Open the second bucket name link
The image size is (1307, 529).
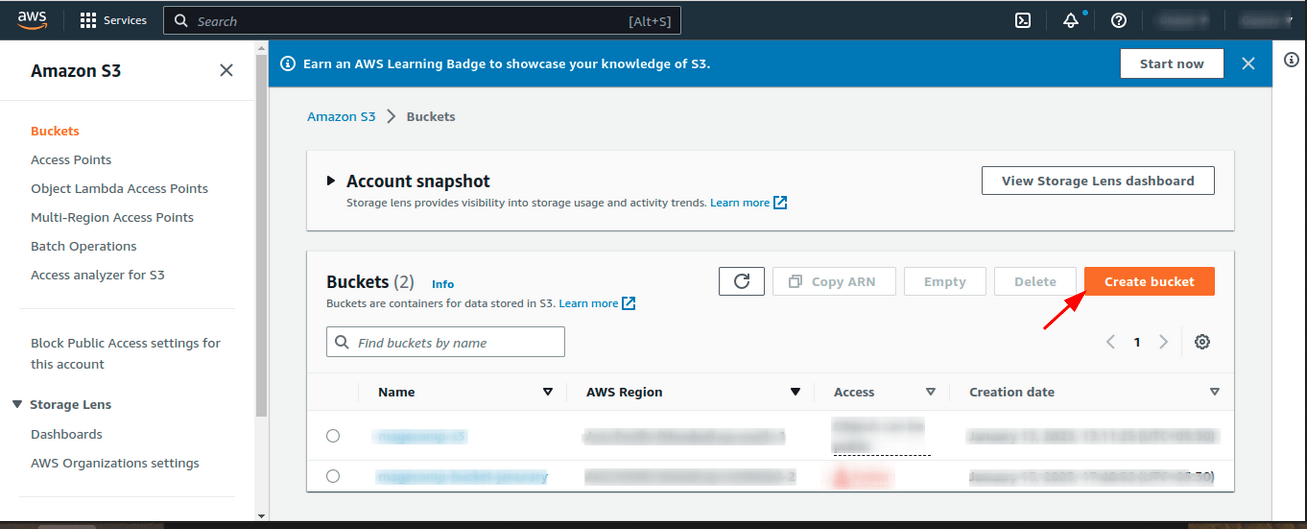click(461, 476)
